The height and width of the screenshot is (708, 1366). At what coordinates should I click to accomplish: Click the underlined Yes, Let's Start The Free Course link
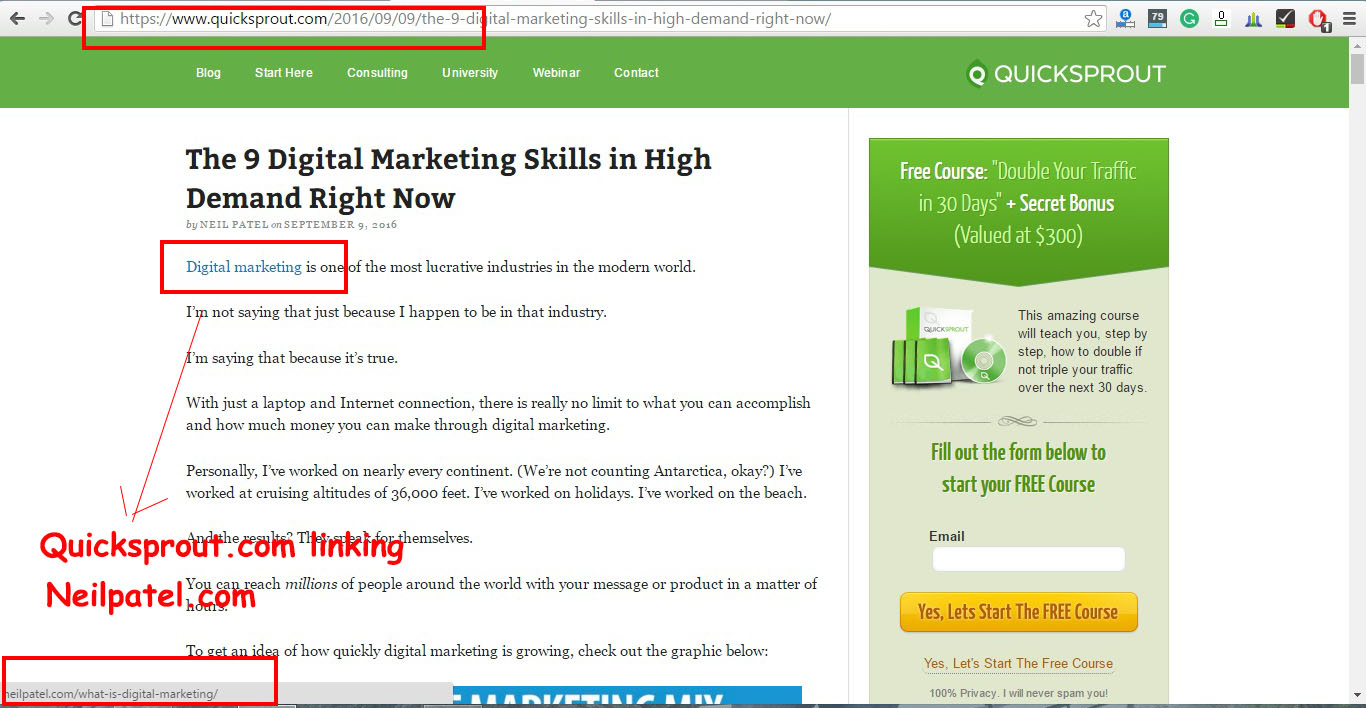click(1018, 663)
